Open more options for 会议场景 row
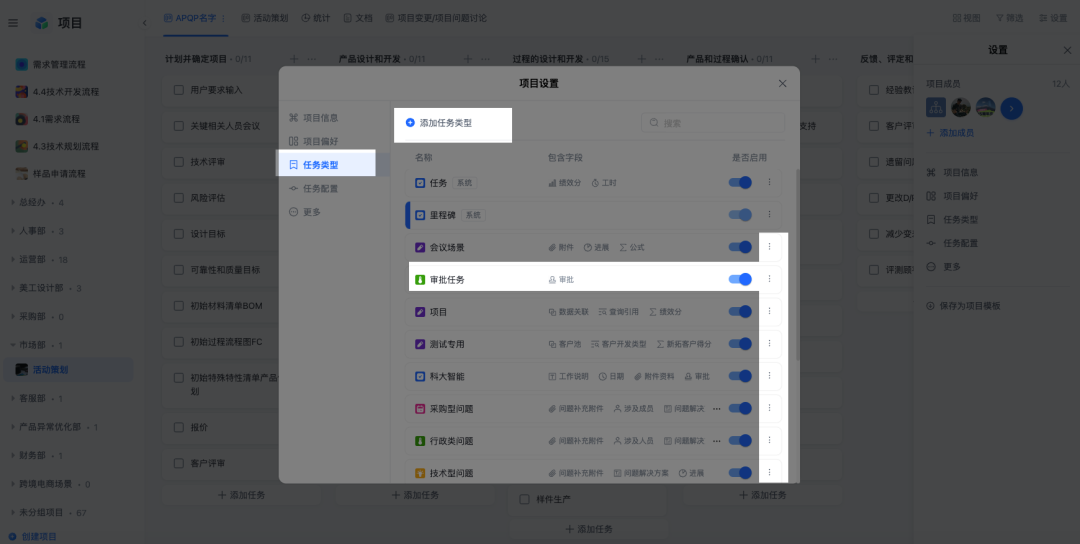 coord(769,247)
